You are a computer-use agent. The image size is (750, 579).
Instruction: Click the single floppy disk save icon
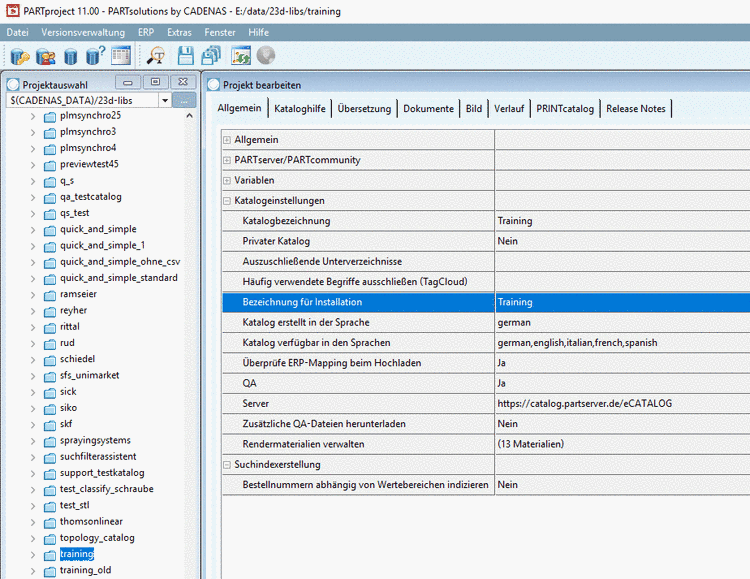[x=187, y=56]
